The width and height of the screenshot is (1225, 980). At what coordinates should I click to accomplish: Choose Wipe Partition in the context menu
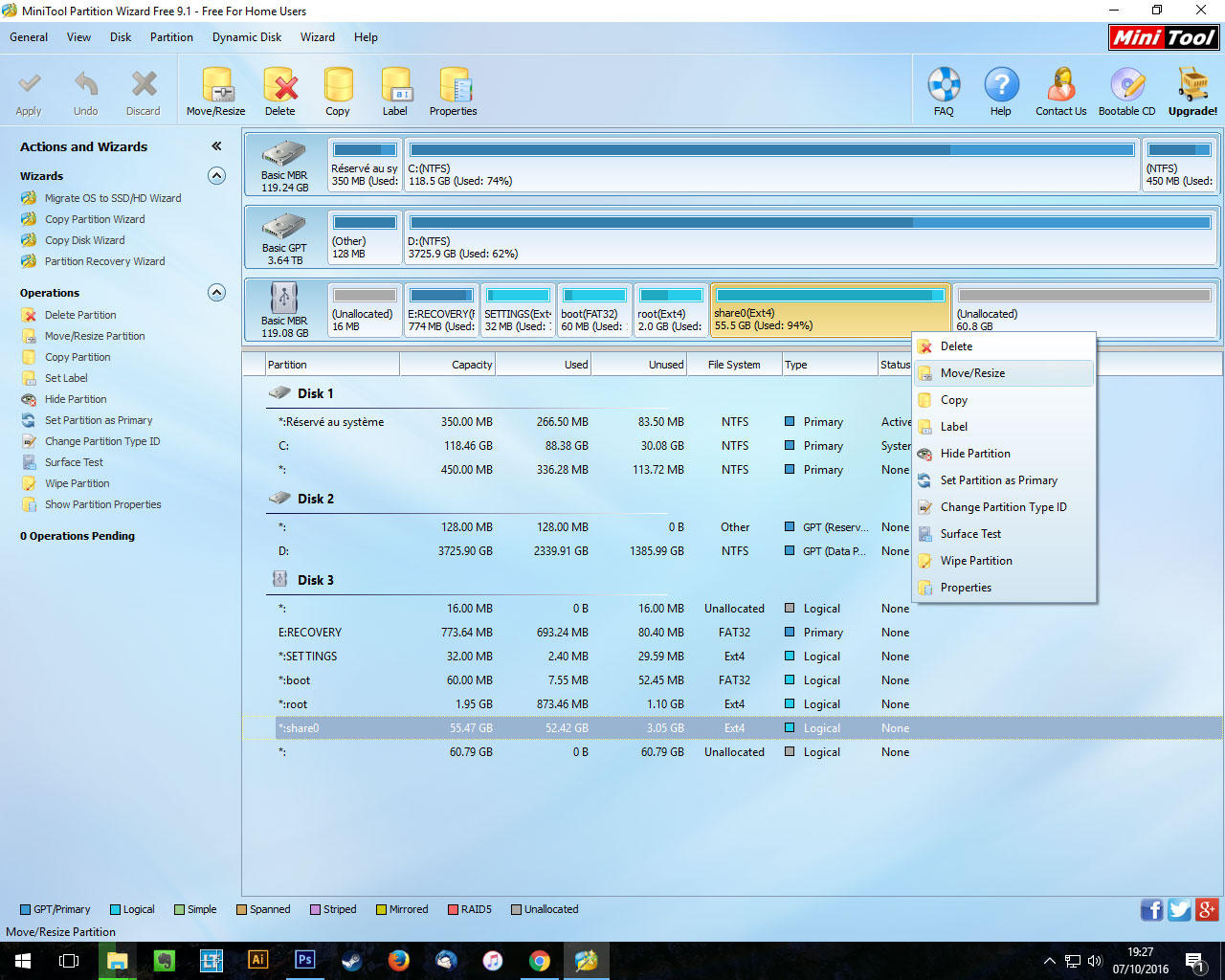1003,561
